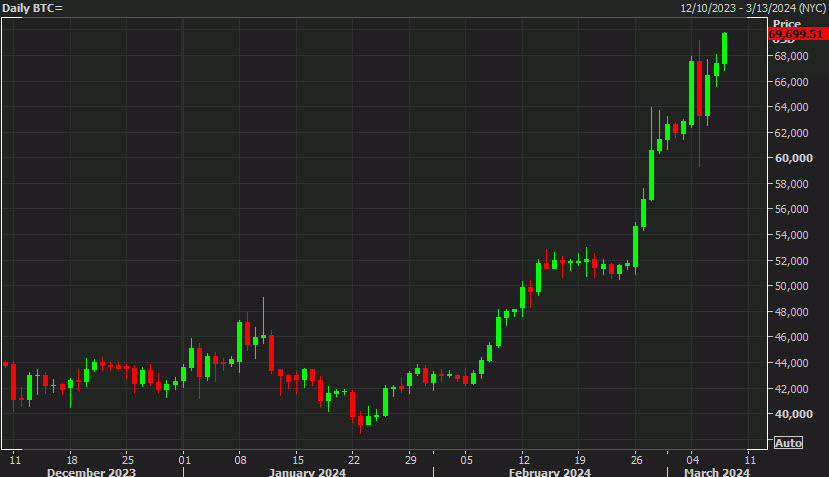This screenshot has height=477, width=829.
Task: Click the 12/10/2023 - 3/13/2024 (NYC) date range
Action: [753, 8]
